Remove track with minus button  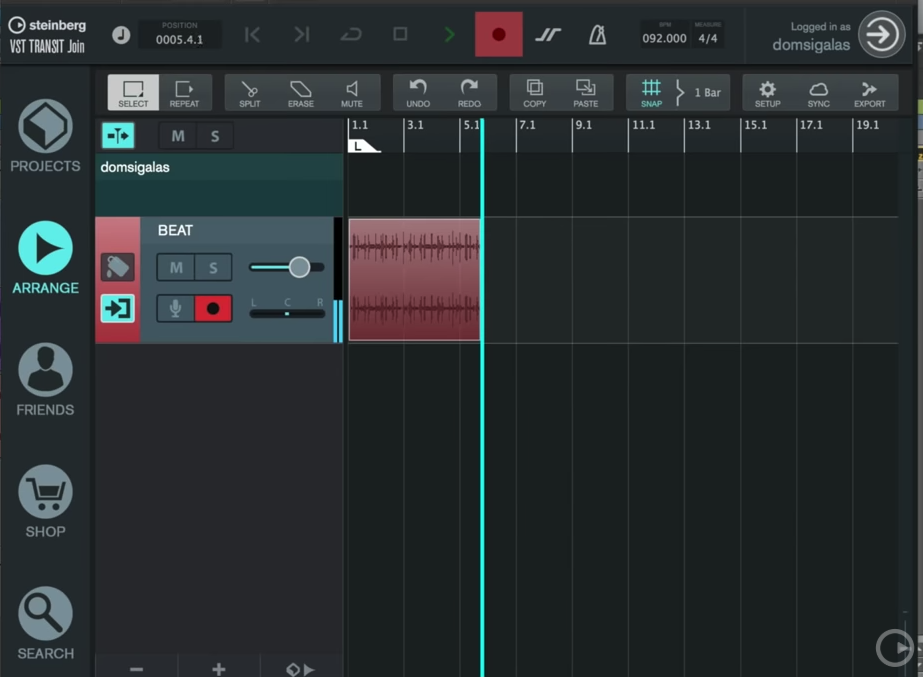point(137,668)
